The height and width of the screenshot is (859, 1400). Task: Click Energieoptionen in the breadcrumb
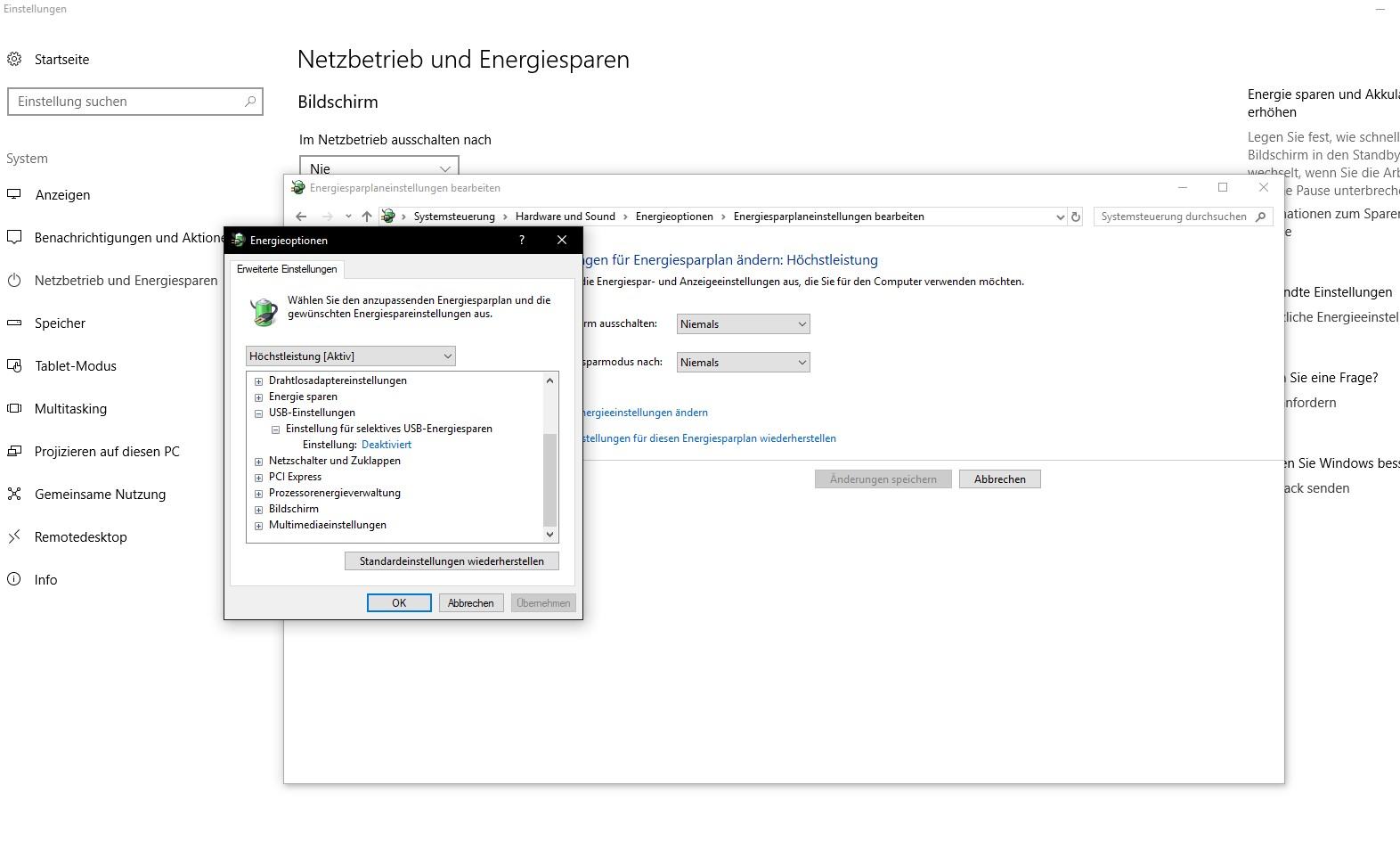pos(674,217)
